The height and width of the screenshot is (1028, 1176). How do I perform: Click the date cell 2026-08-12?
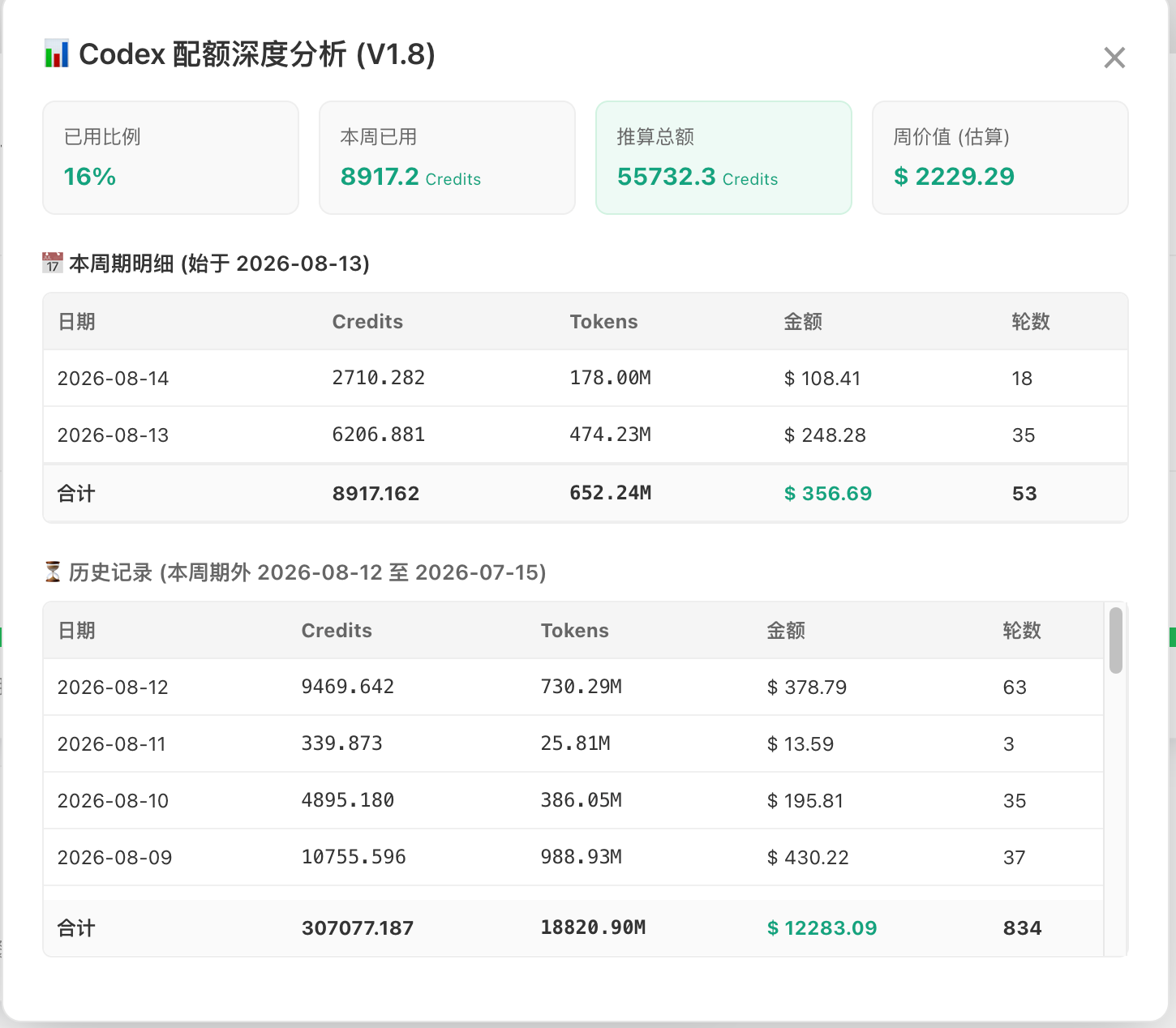113,687
